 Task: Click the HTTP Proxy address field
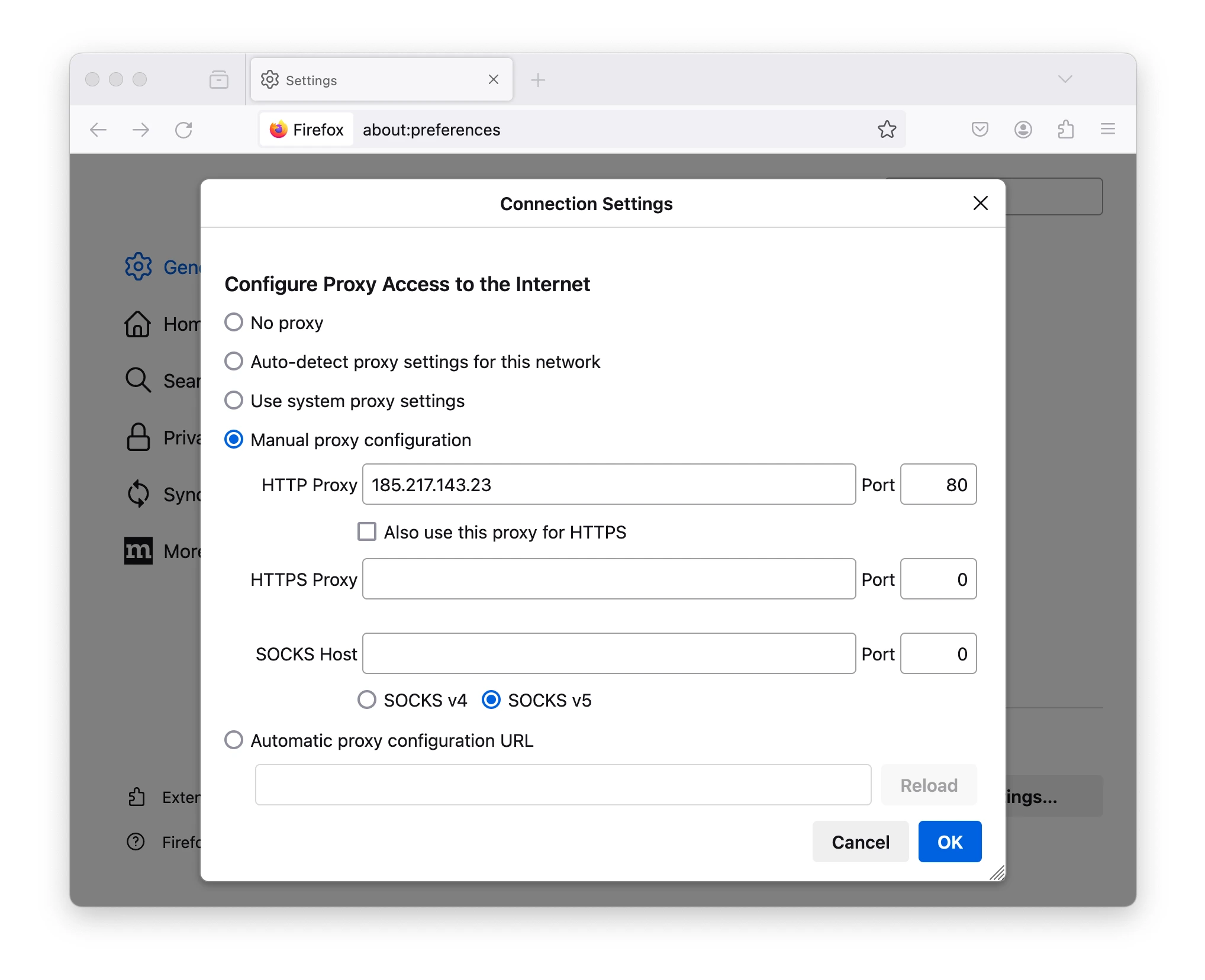[609, 485]
